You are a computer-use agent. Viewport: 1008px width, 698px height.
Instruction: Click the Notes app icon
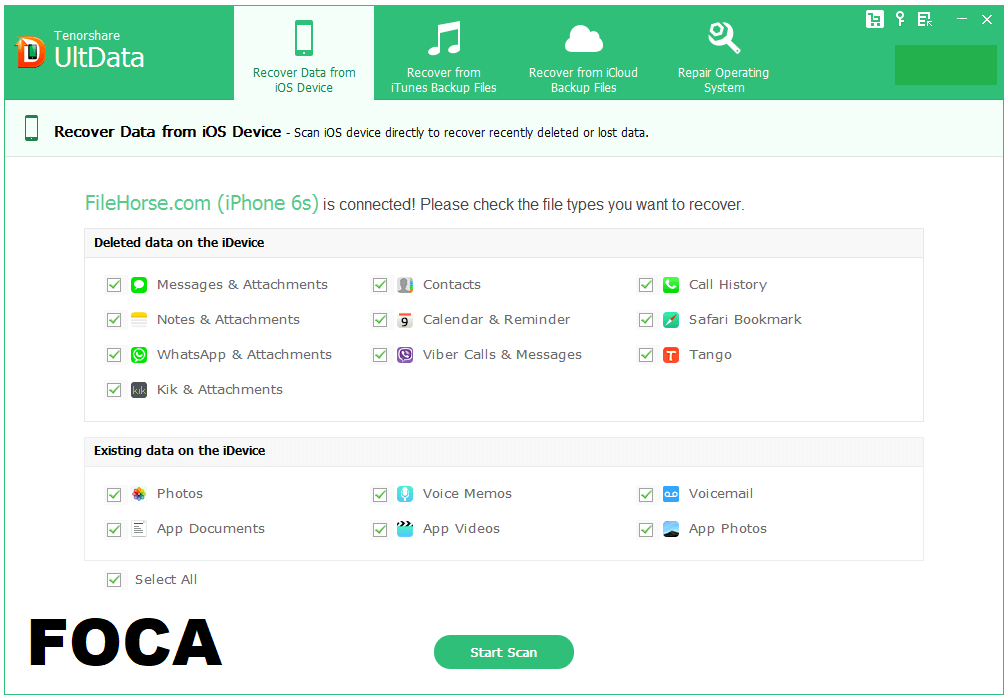point(139,319)
